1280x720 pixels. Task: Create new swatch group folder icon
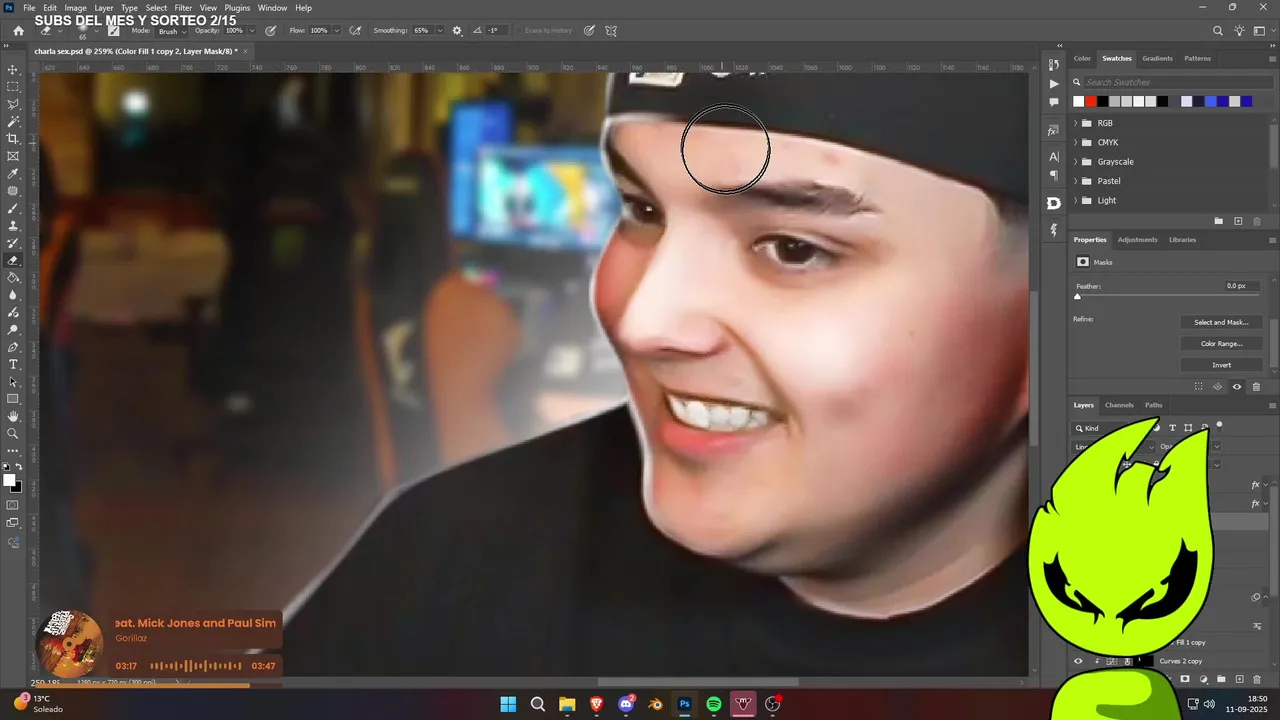[1219, 221]
